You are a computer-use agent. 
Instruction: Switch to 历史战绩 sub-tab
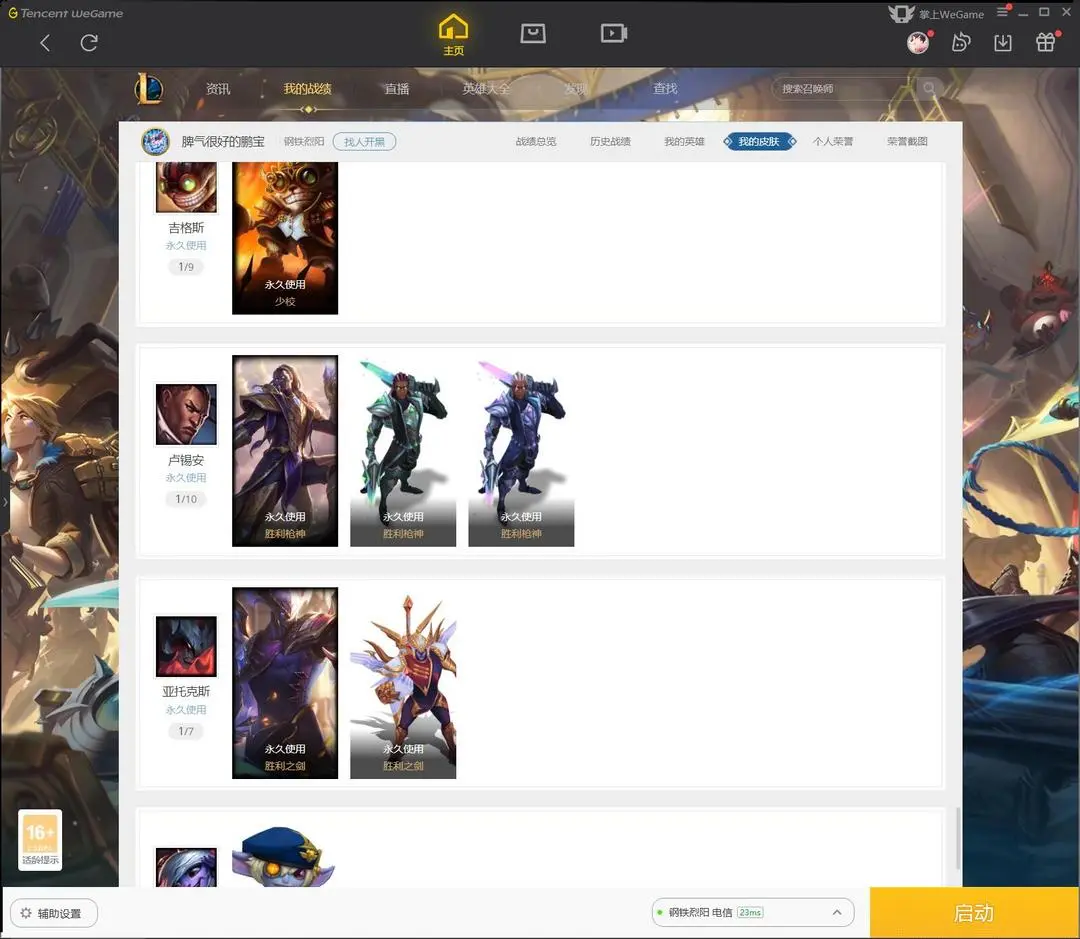click(610, 142)
